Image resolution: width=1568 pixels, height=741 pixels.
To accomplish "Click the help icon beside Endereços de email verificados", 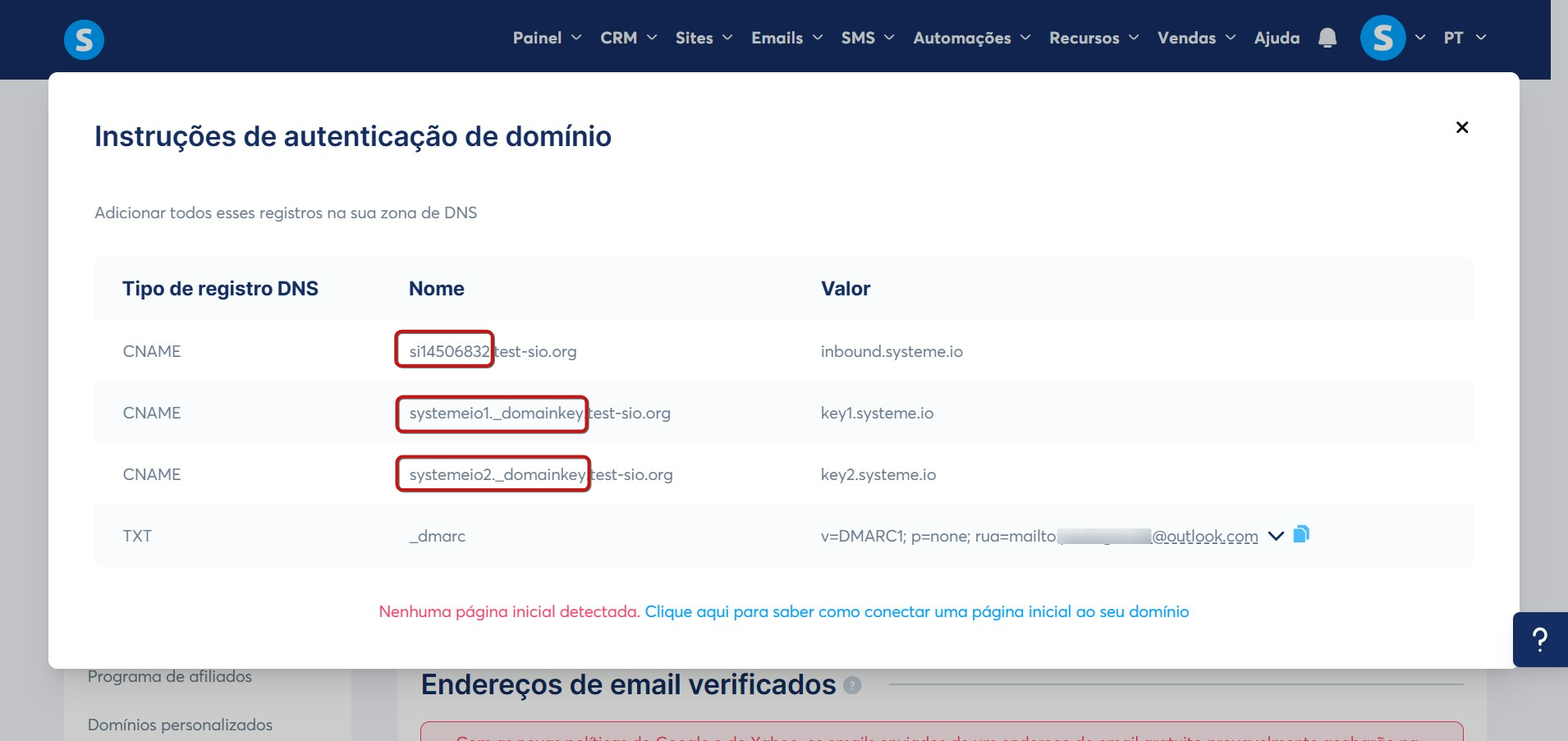I will tap(853, 685).
